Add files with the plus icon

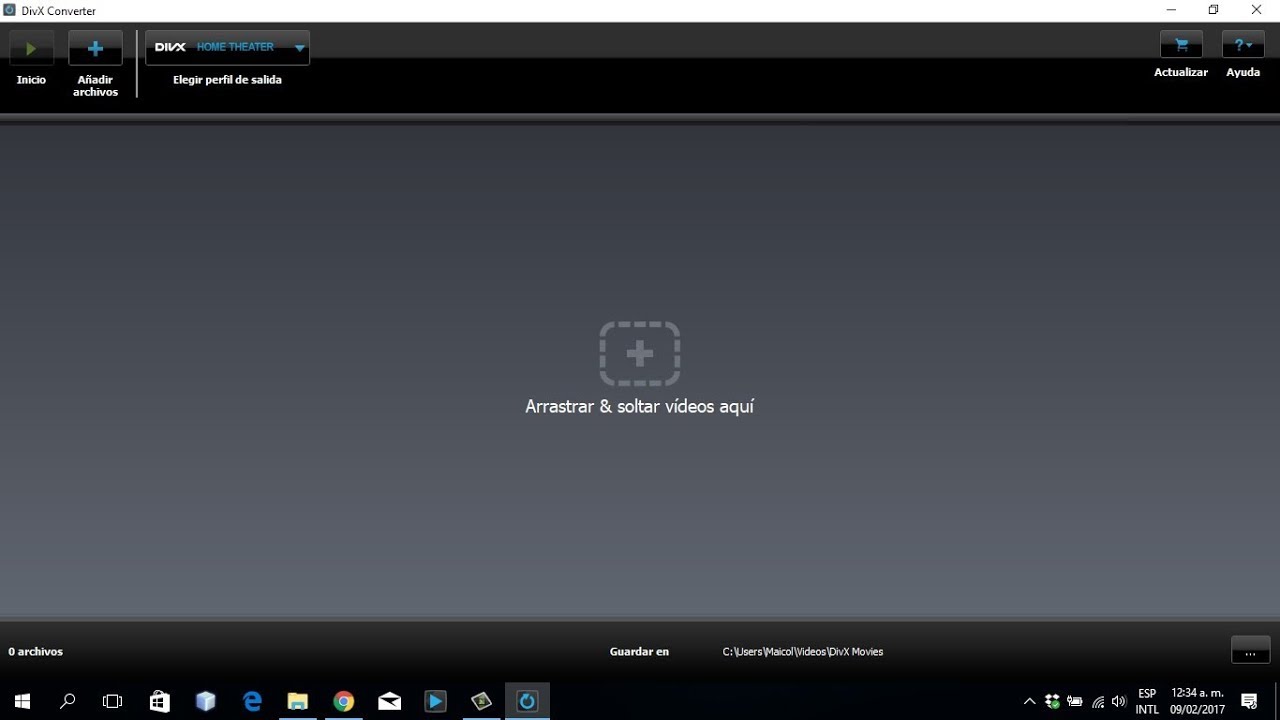point(95,48)
